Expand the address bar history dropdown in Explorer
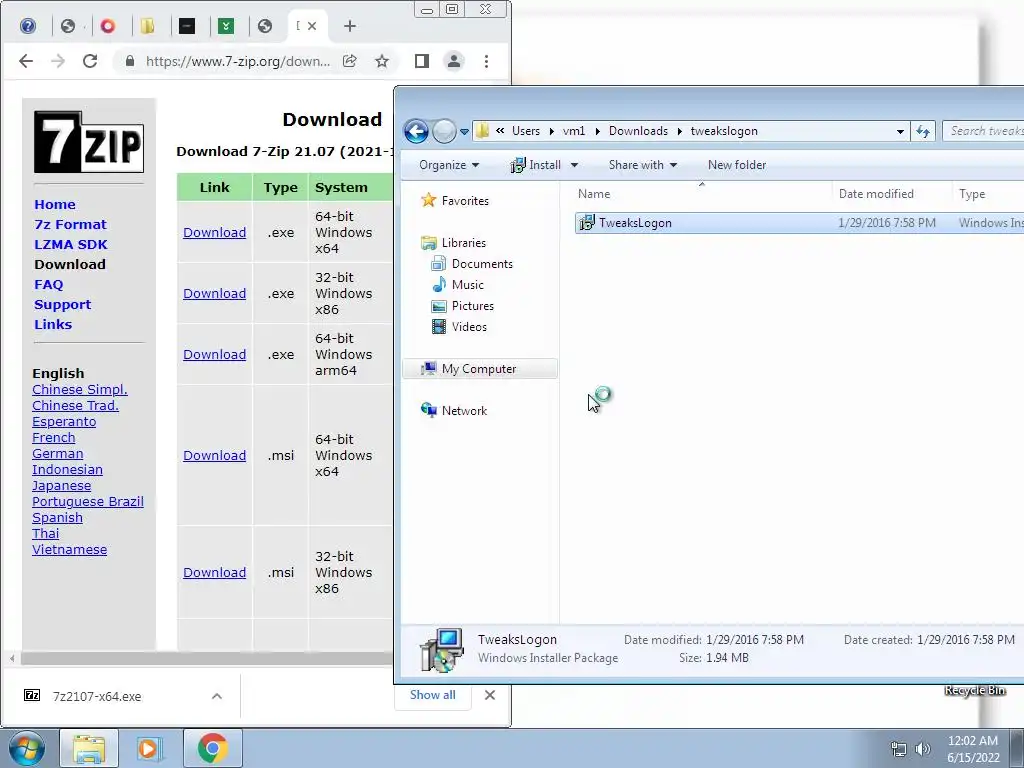 (x=901, y=131)
